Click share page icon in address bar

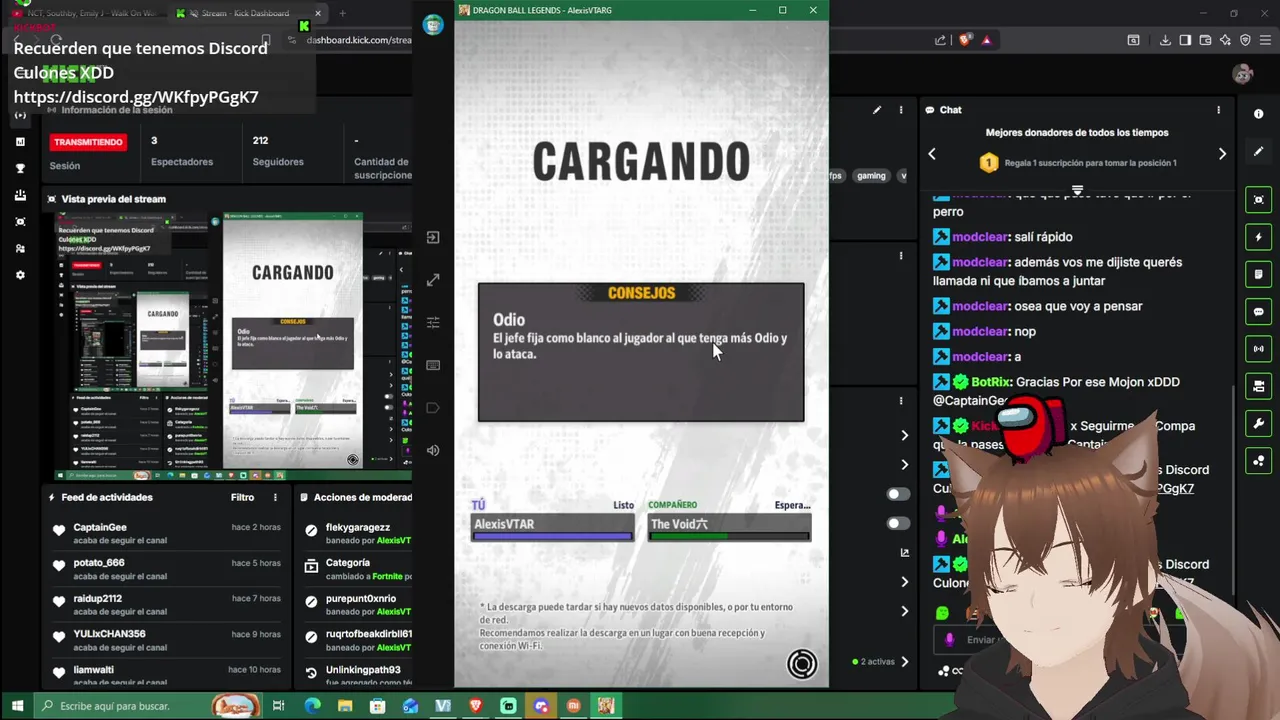940,40
